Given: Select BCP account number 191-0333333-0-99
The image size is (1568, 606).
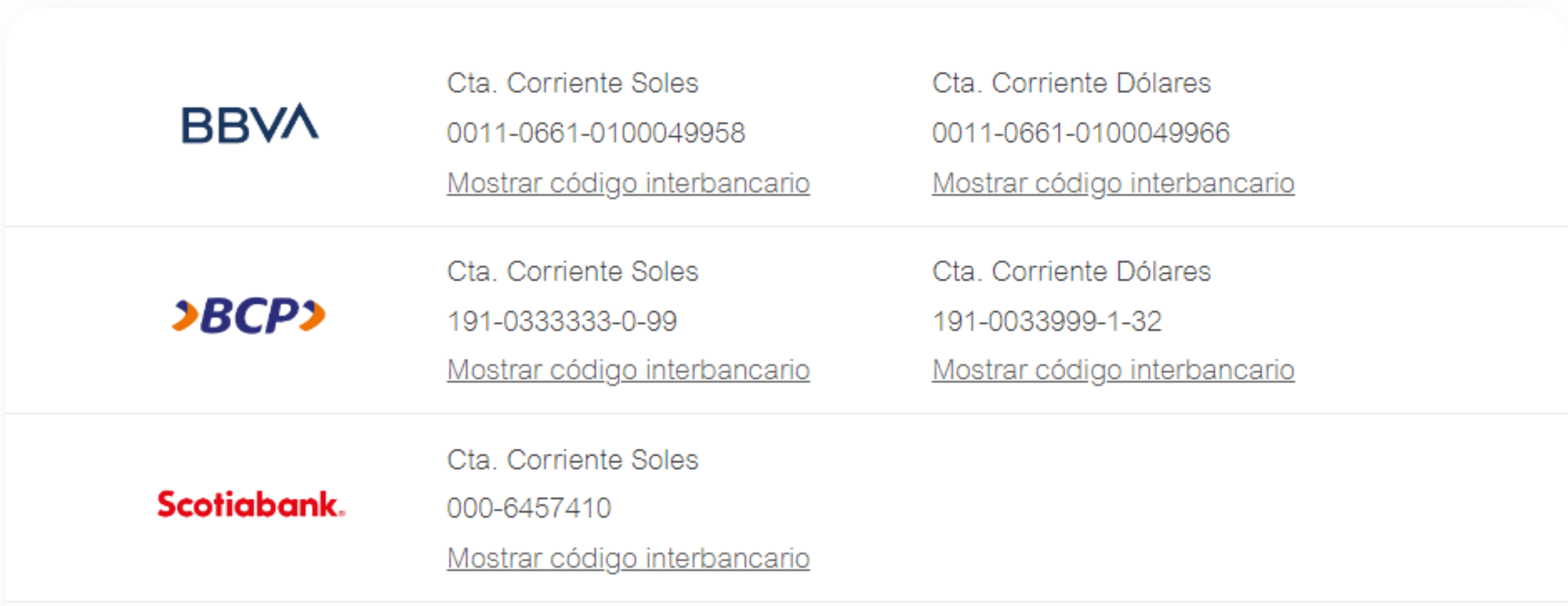Looking at the screenshot, I should [561, 321].
